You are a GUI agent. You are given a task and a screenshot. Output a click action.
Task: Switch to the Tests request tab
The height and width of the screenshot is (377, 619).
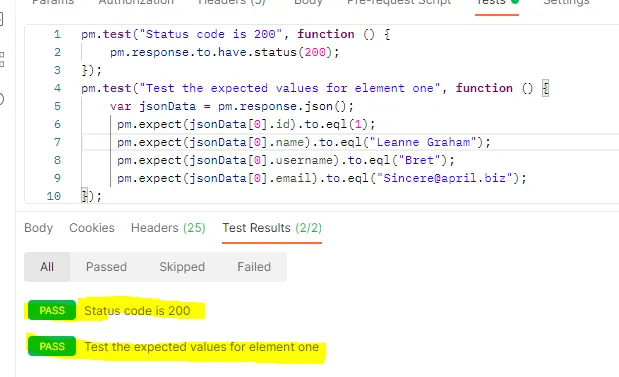click(x=497, y=3)
